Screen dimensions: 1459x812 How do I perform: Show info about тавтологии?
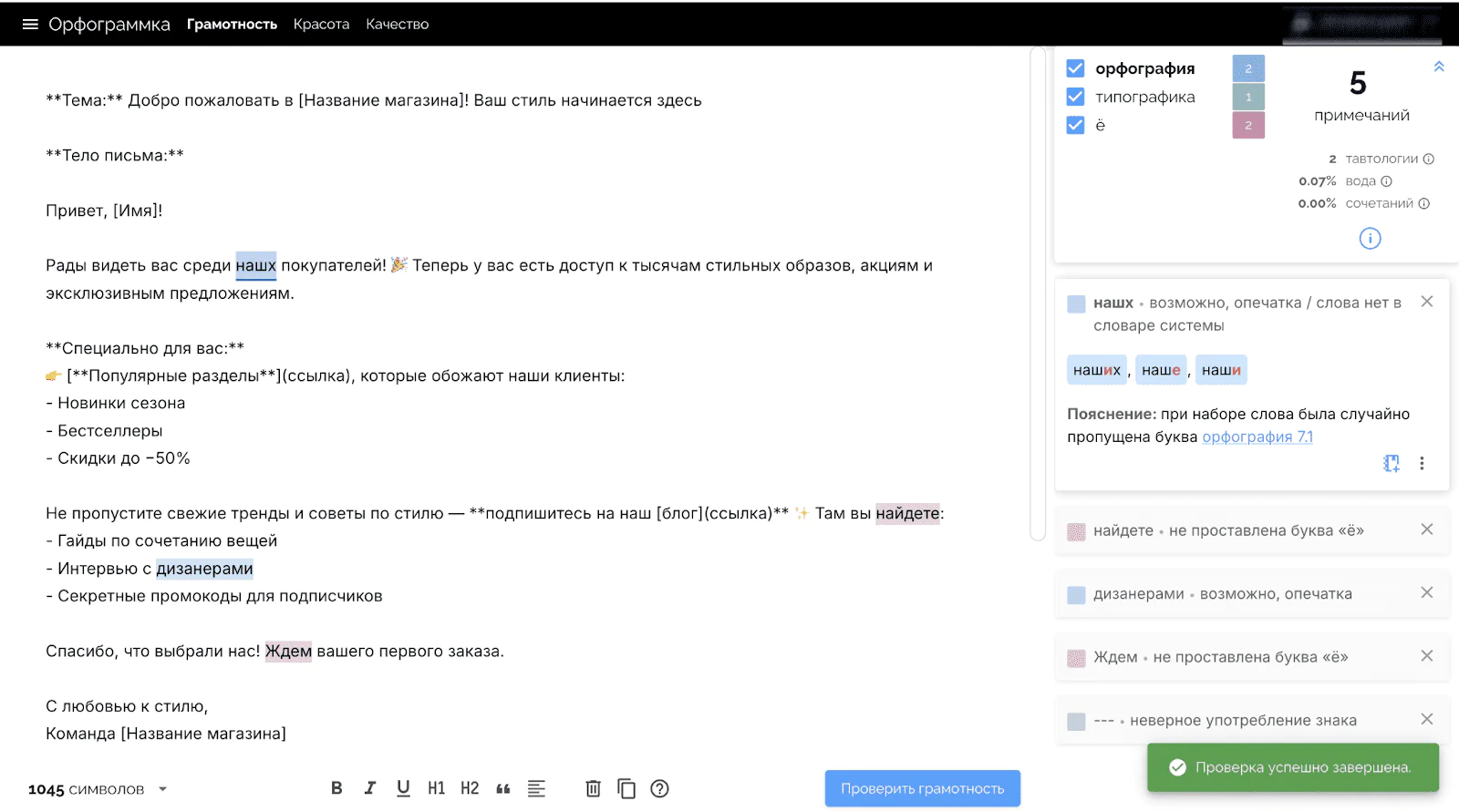1429,159
